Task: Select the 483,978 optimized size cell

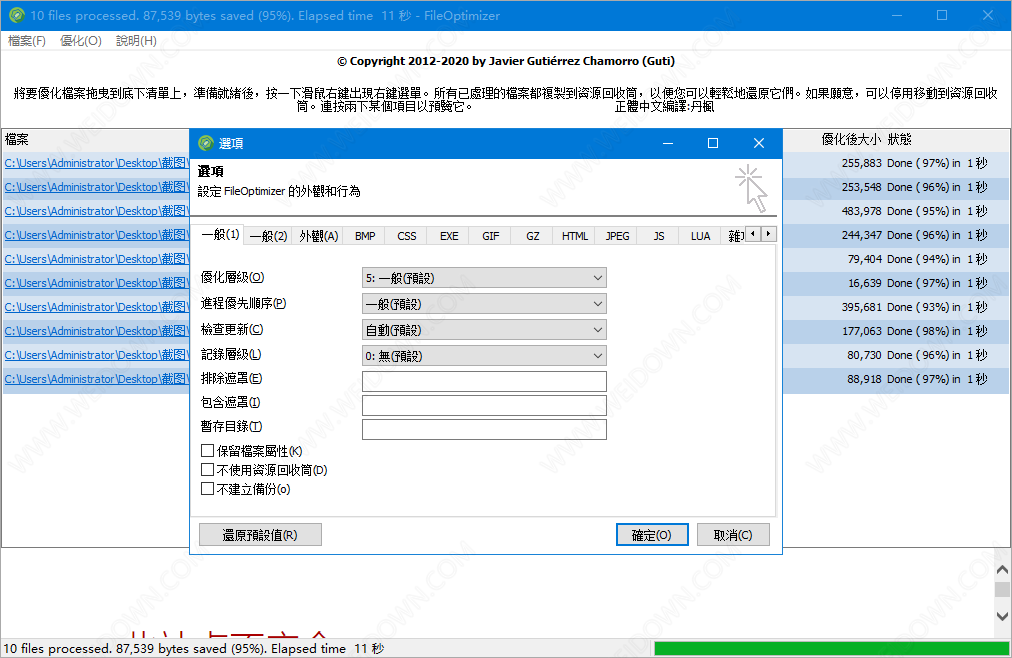Action: click(x=862, y=211)
